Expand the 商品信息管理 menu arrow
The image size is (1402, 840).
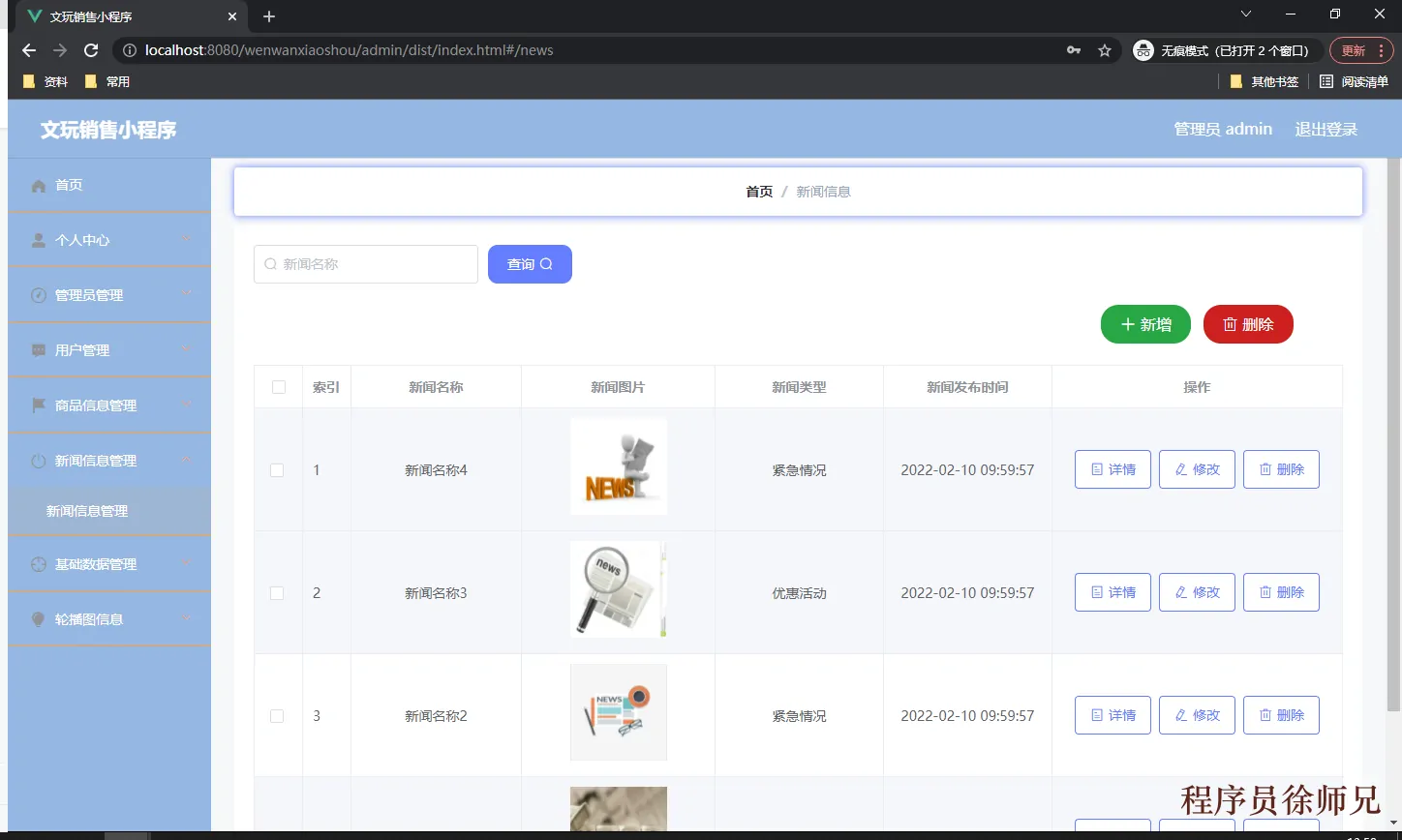187,405
